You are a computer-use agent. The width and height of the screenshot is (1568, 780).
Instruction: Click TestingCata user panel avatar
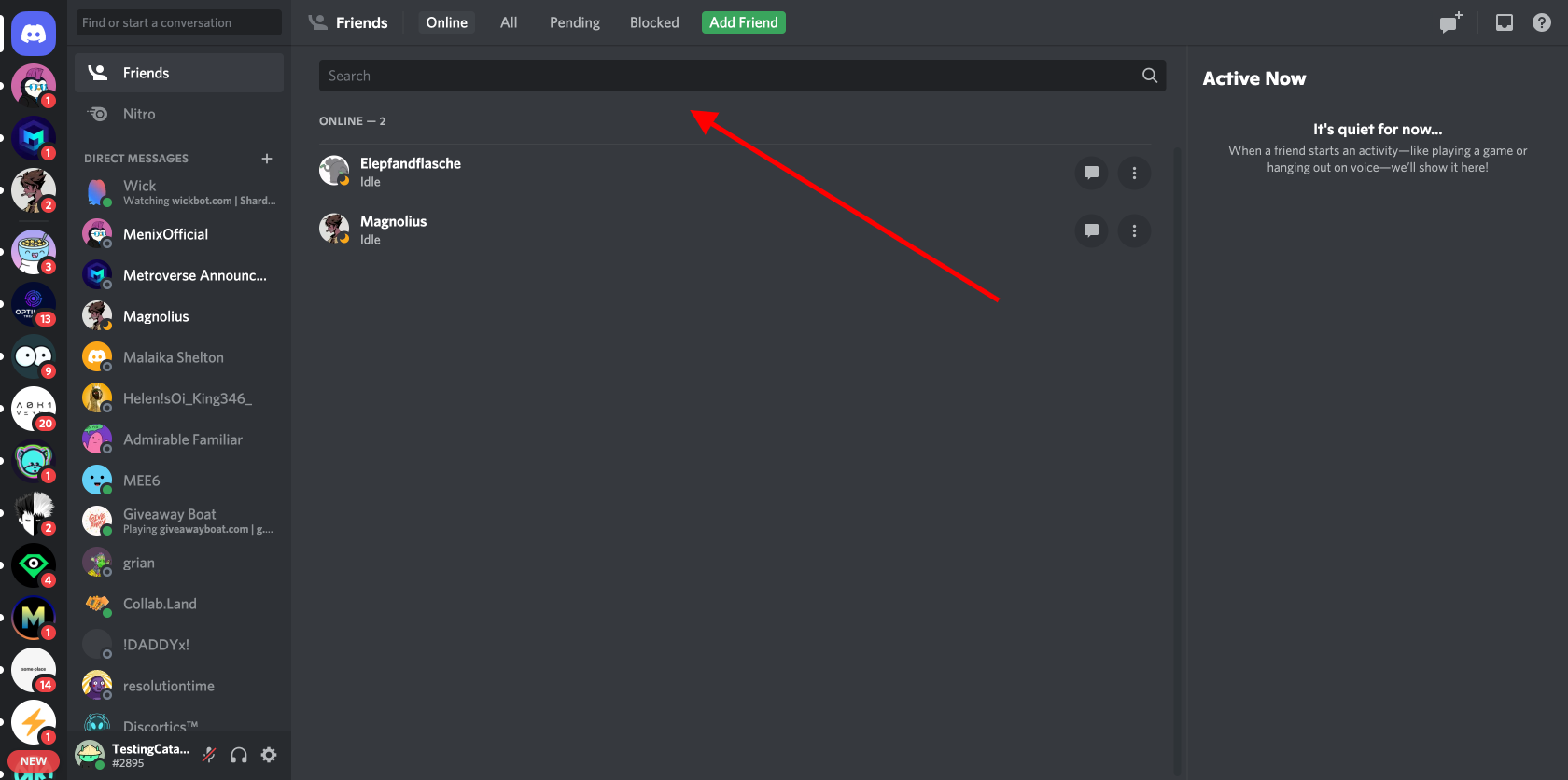click(90, 755)
